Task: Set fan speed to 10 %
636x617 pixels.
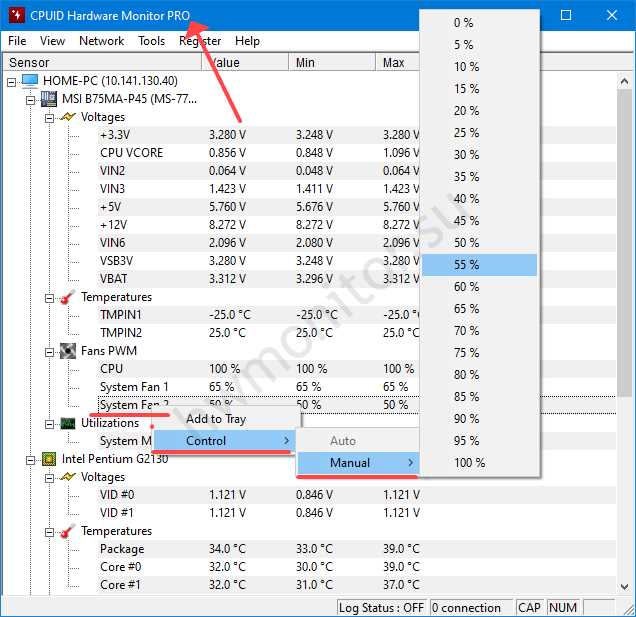Action: pyautogui.click(x=479, y=67)
